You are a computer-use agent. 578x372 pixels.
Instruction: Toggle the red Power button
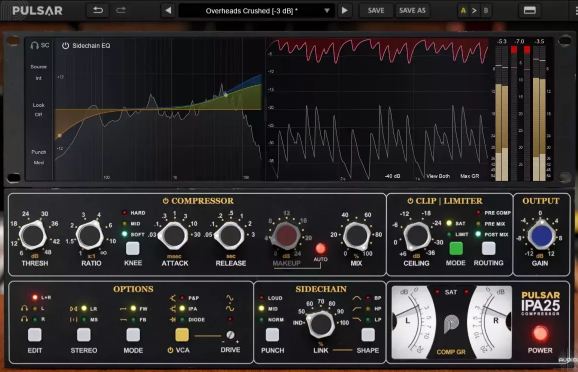pyautogui.click(x=540, y=333)
